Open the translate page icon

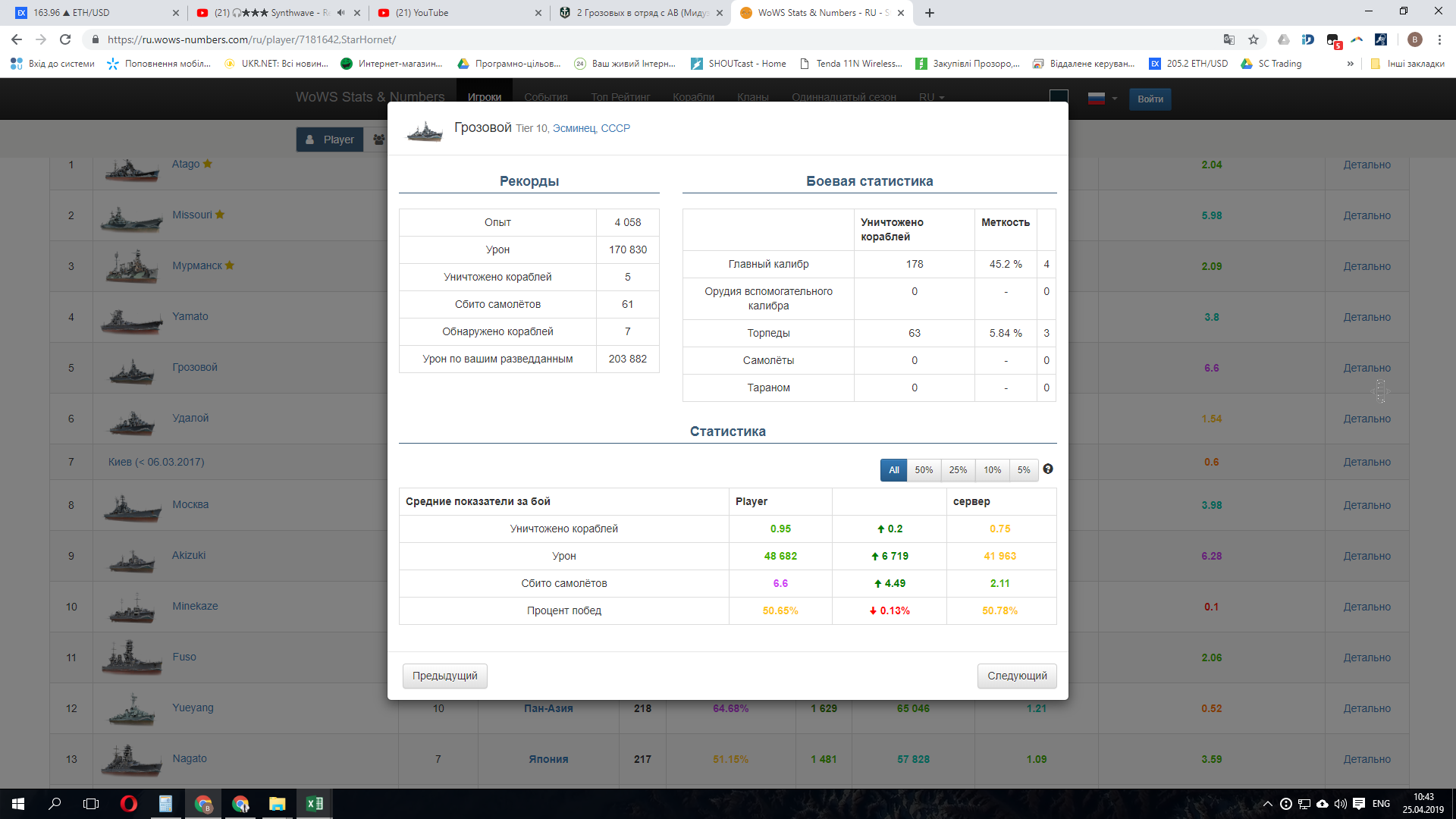click(x=1229, y=39)
